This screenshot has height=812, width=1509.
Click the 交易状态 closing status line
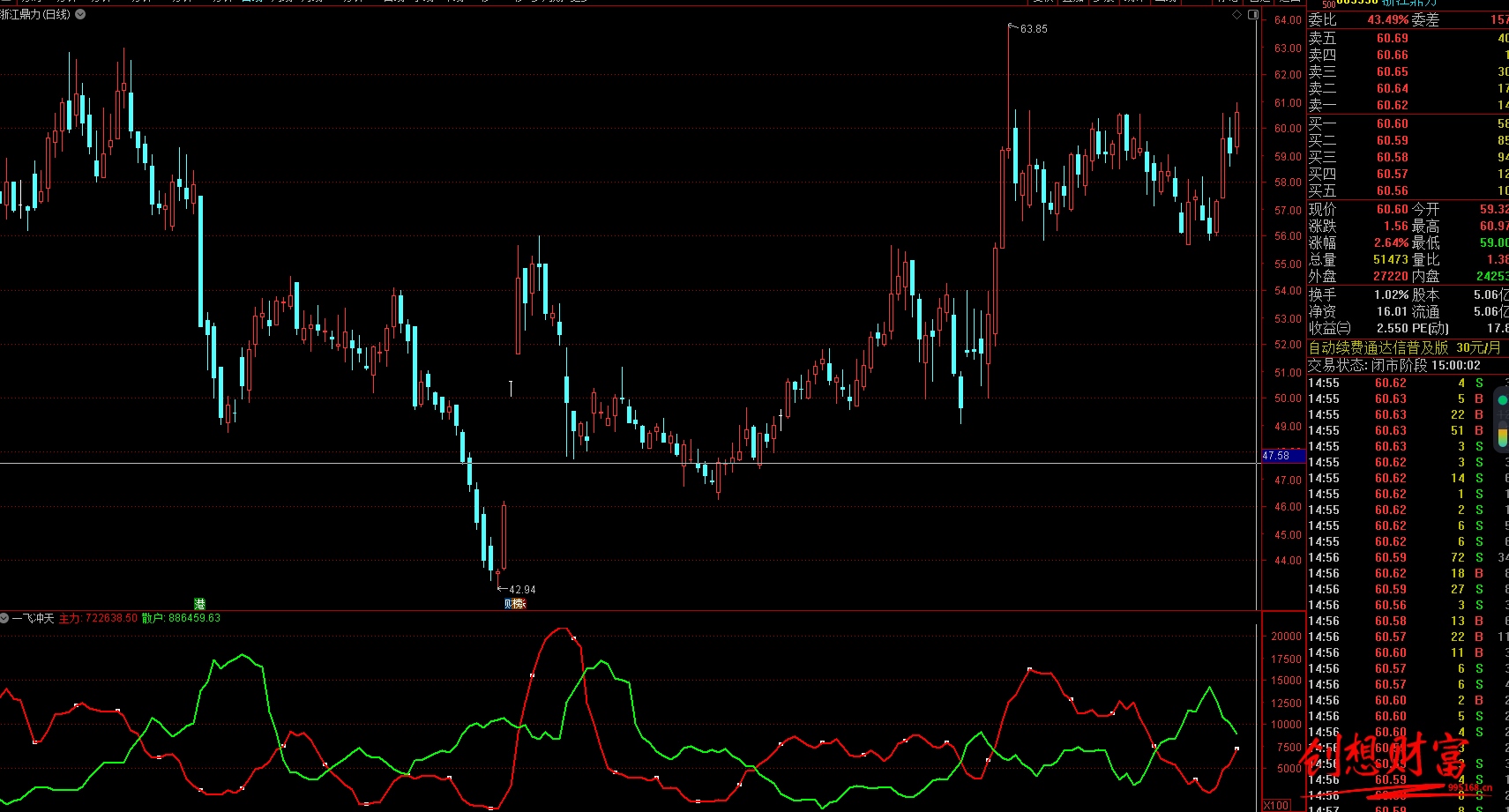1393,365
